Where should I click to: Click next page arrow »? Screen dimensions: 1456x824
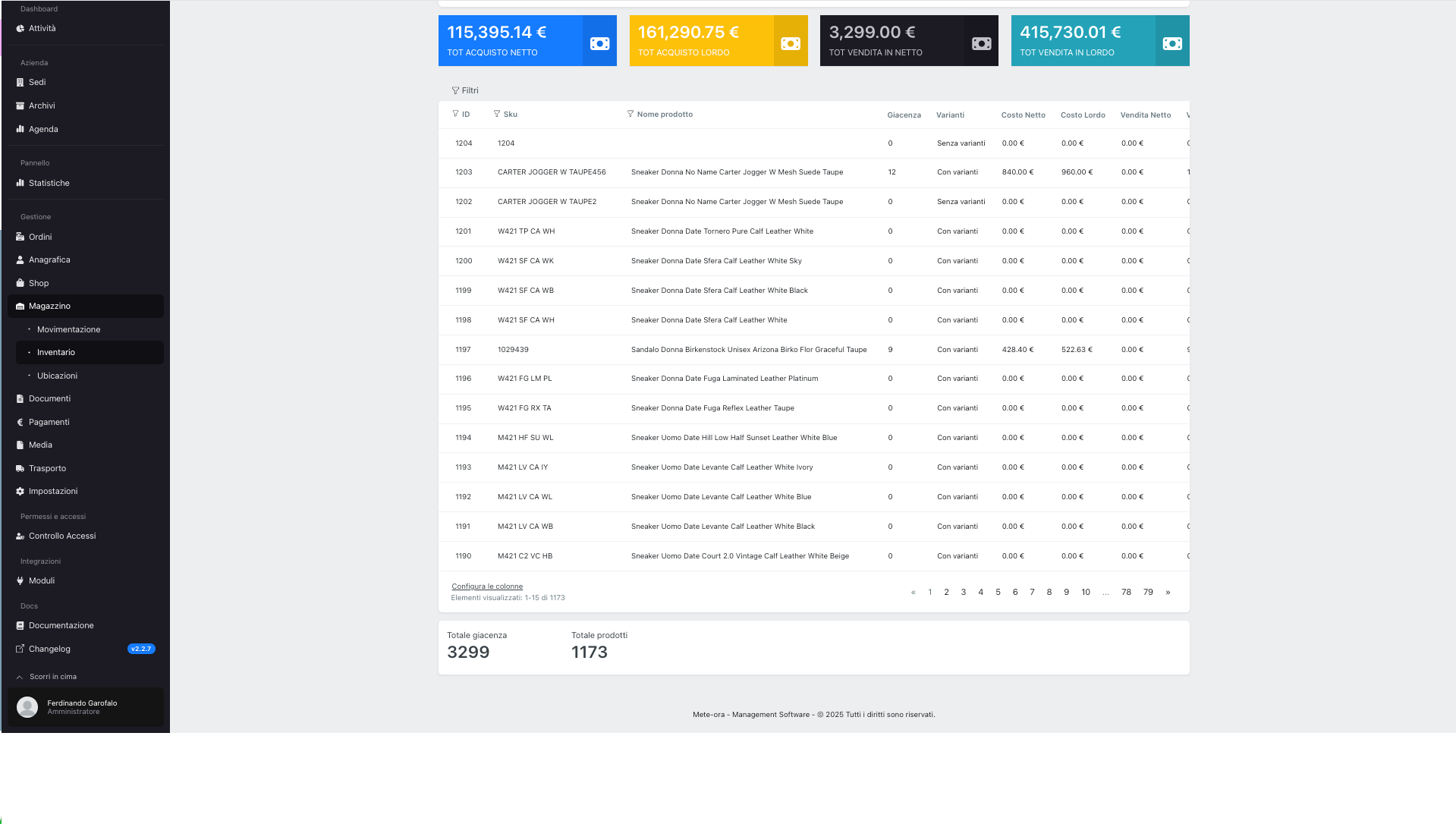1168,592
